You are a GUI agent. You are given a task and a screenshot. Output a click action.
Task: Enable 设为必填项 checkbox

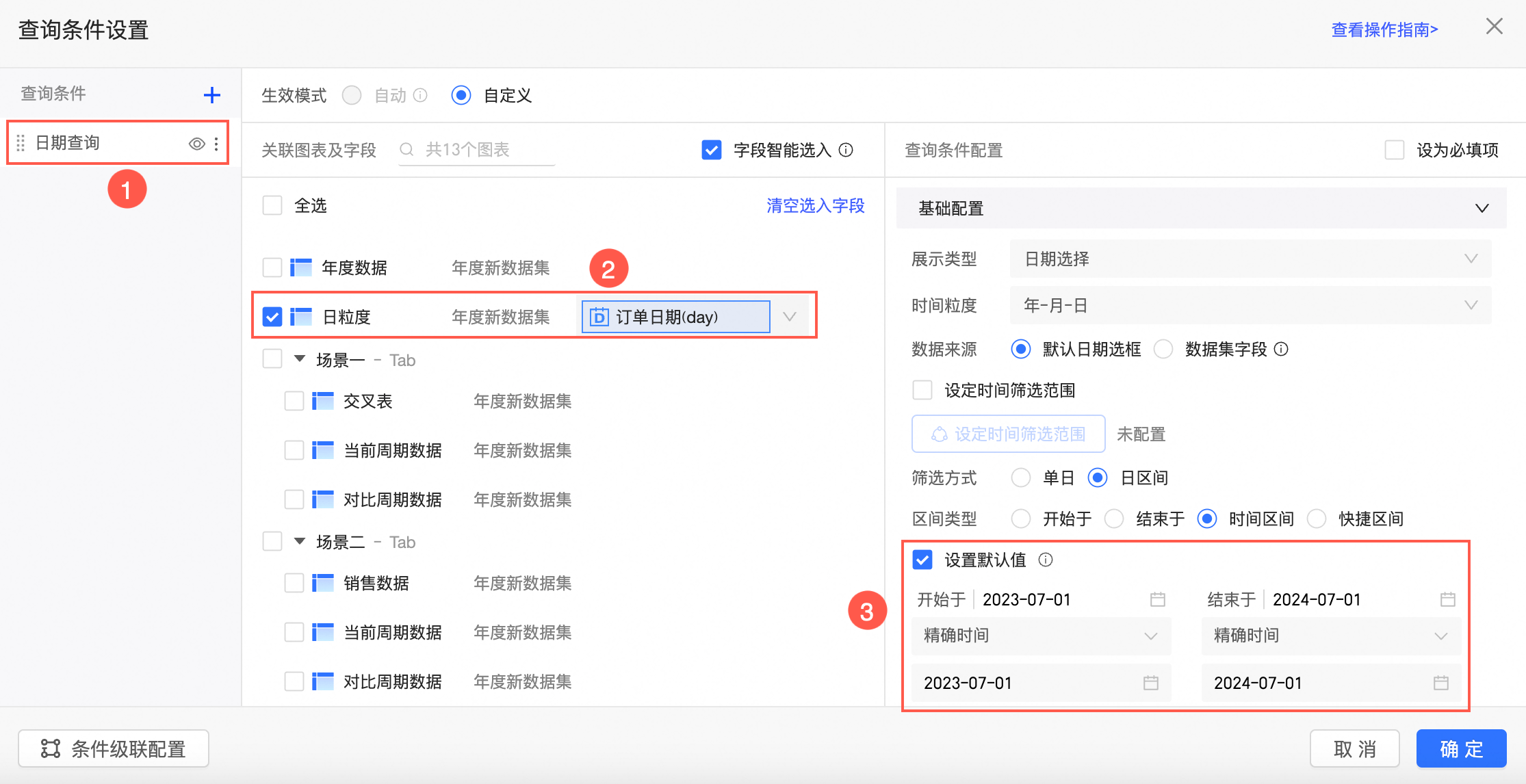tap(1394, 150)
